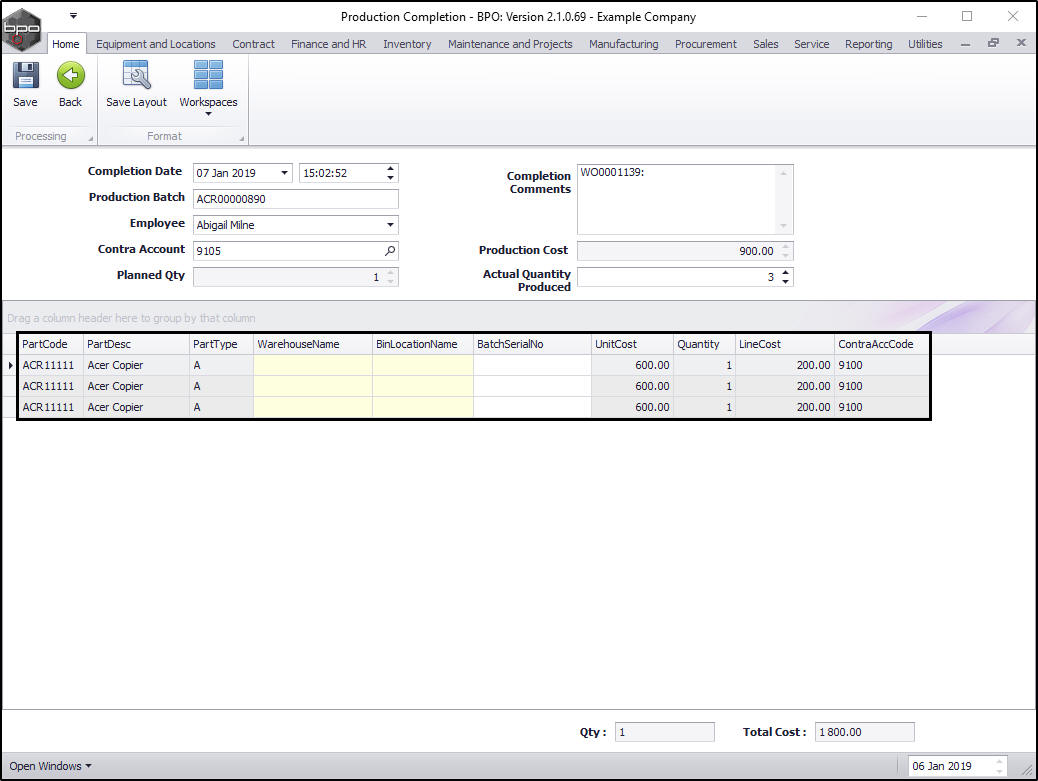Sort by BinLocationName column header
1038x781 pixels.
coord(422,344)
